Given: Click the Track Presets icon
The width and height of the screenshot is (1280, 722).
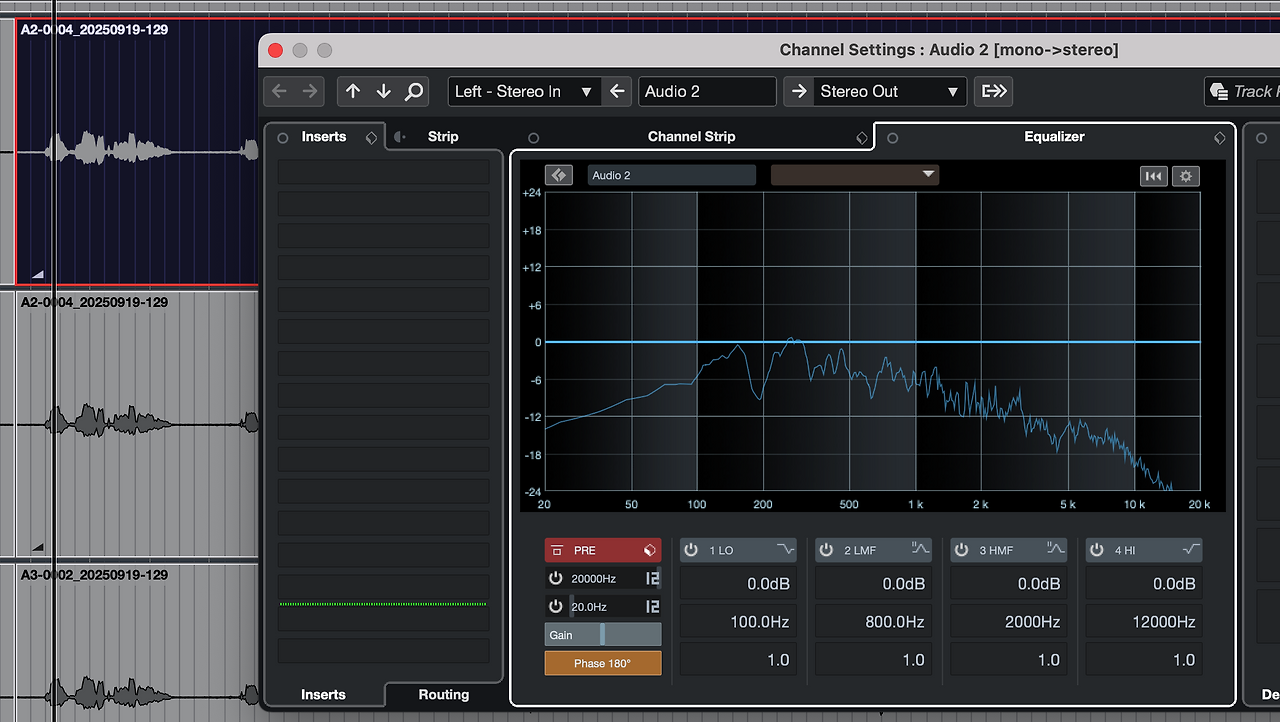Looking at the screenshot, I should pos(1219,91).
